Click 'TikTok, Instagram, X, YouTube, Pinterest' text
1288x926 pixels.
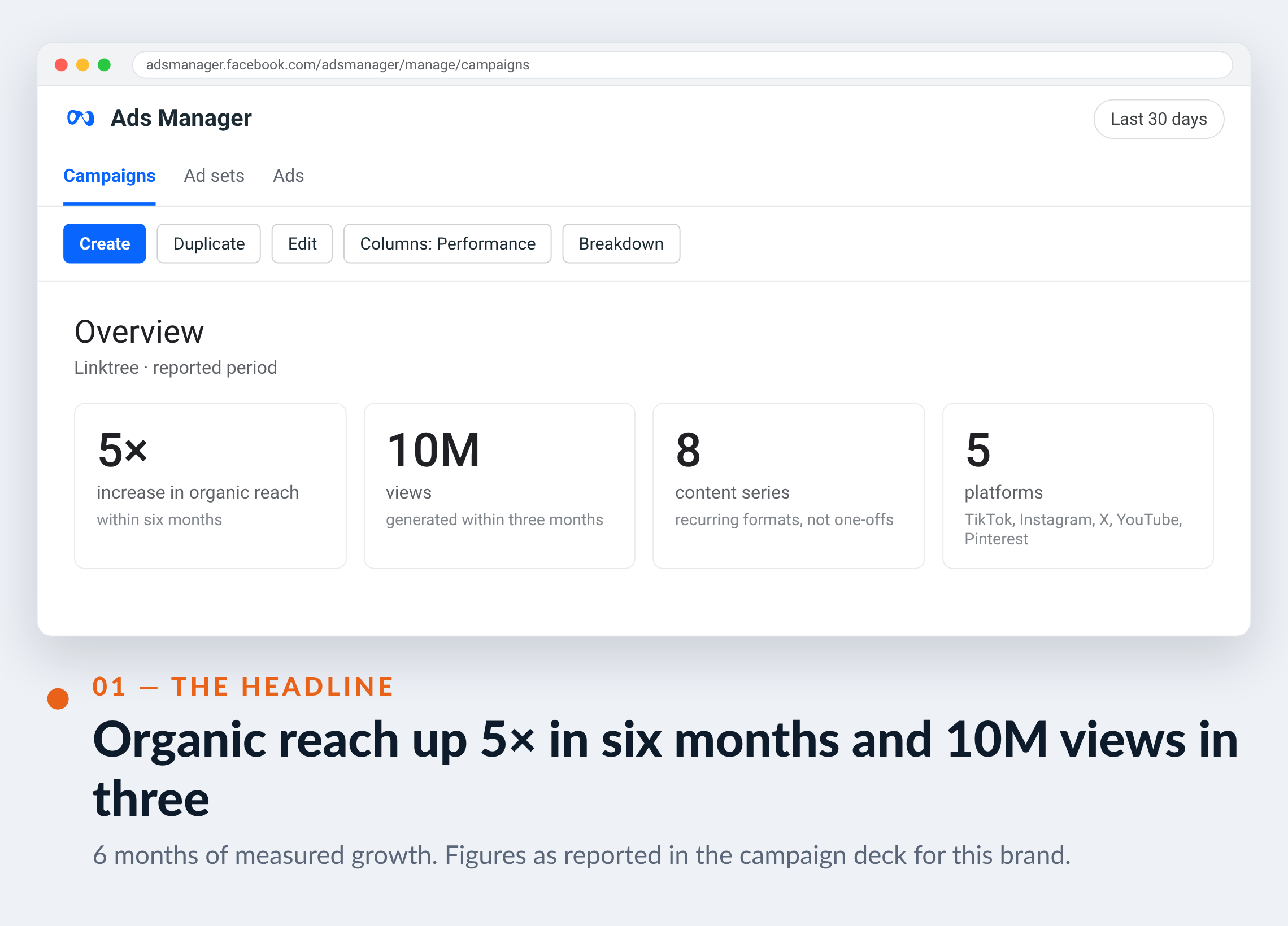point(1073,529)
